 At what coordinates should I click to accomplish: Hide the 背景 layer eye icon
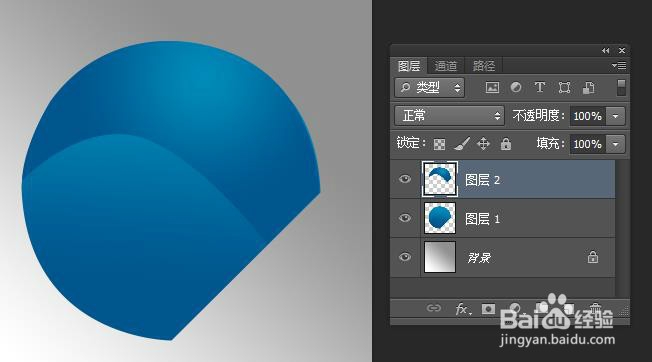[405, 257]
